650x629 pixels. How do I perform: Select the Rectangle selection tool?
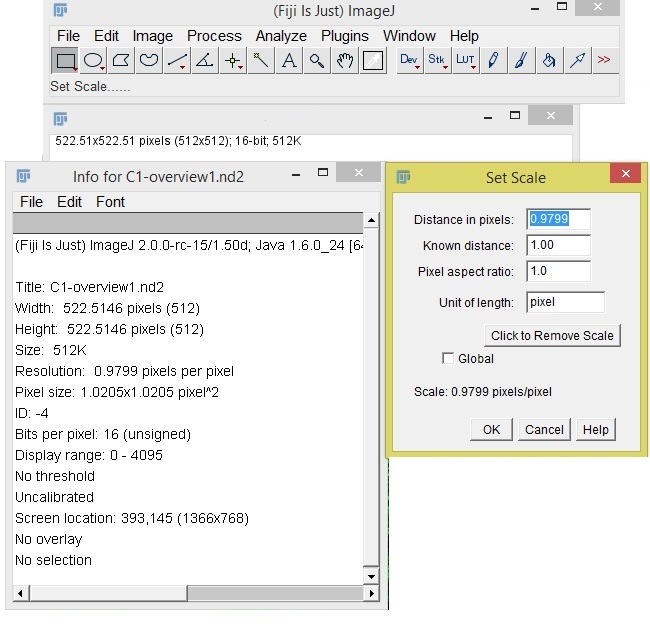(65, 61)
